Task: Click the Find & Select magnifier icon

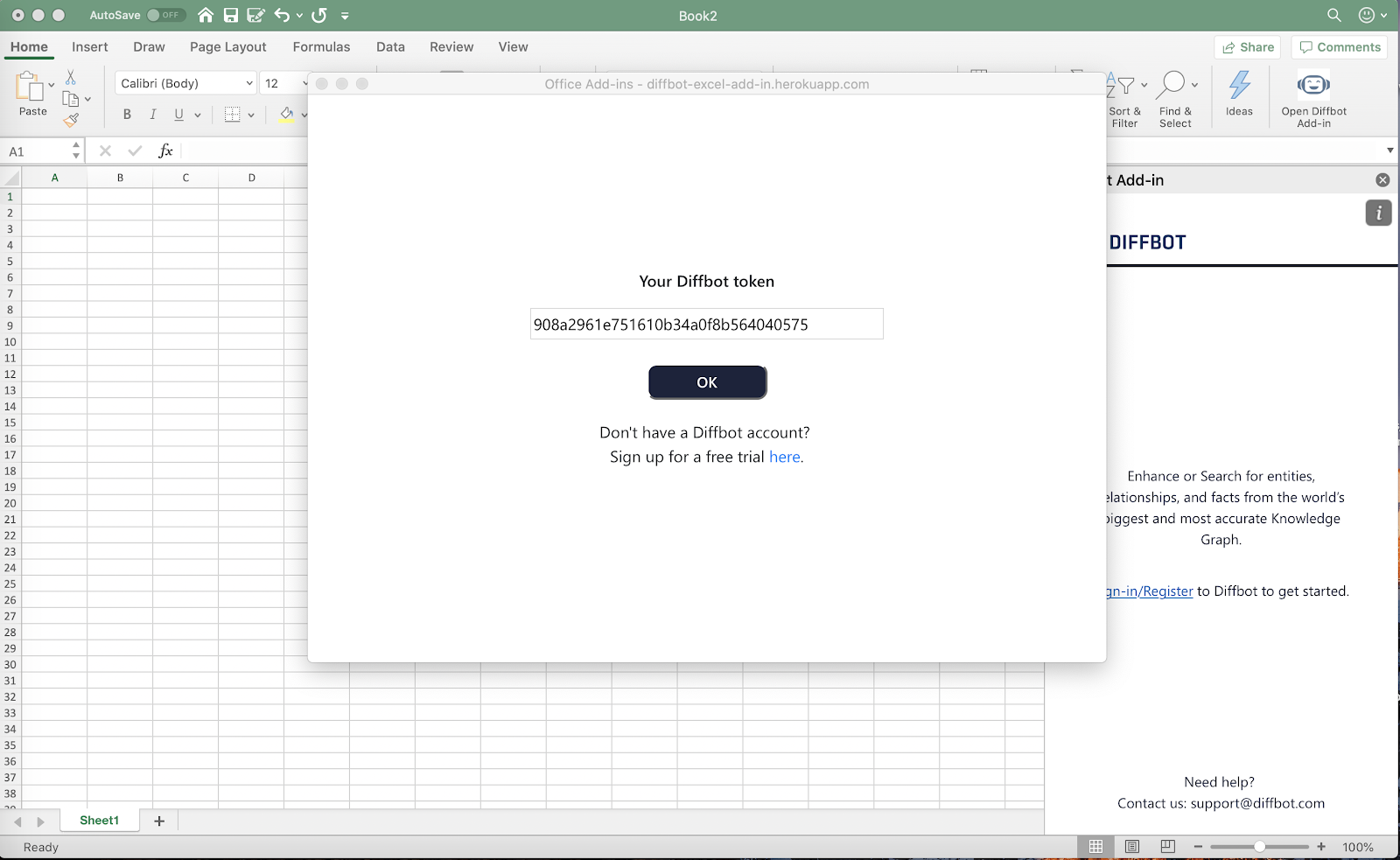Action: coord(1171,85)
